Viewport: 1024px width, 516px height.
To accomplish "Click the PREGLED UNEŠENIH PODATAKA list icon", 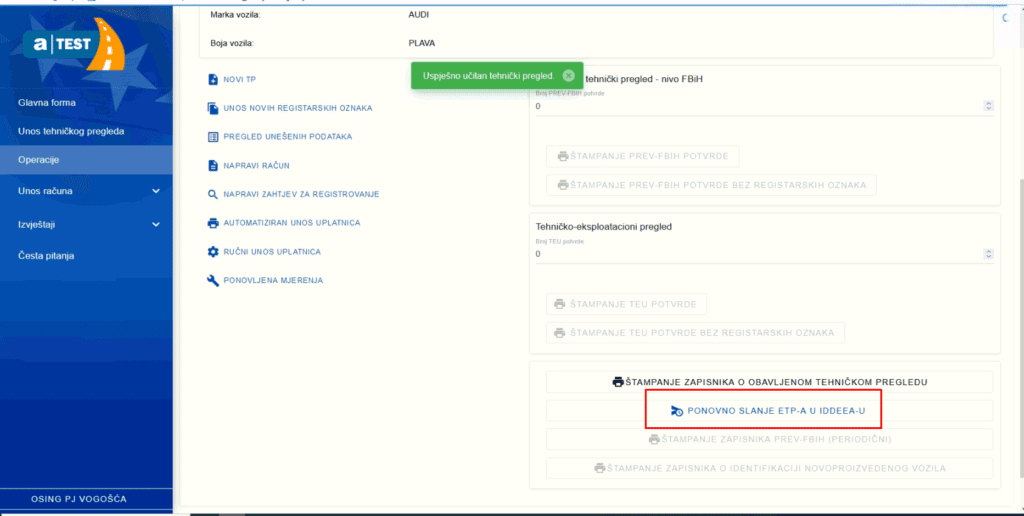I will tap(212, 136).
